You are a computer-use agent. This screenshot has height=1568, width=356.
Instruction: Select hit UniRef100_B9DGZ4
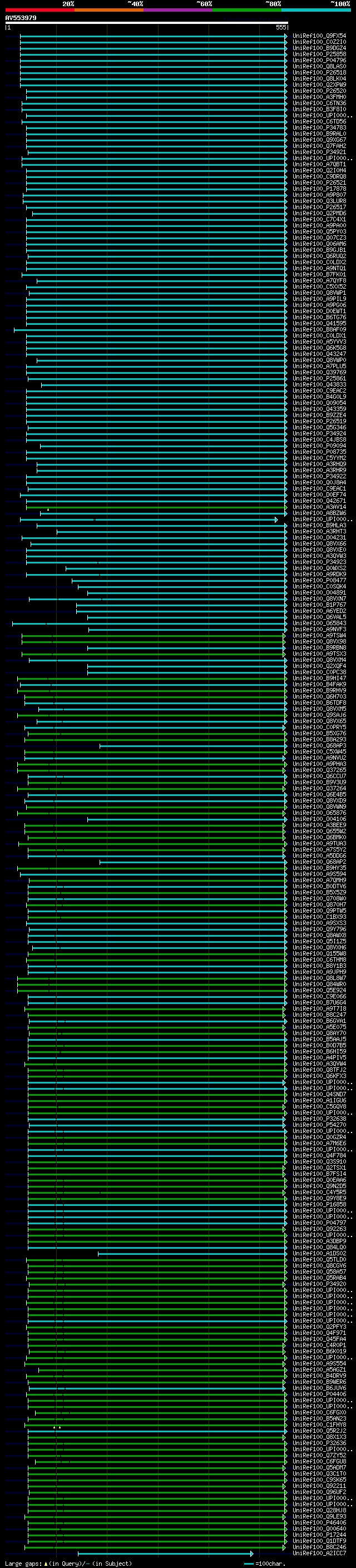click(319, 48)
